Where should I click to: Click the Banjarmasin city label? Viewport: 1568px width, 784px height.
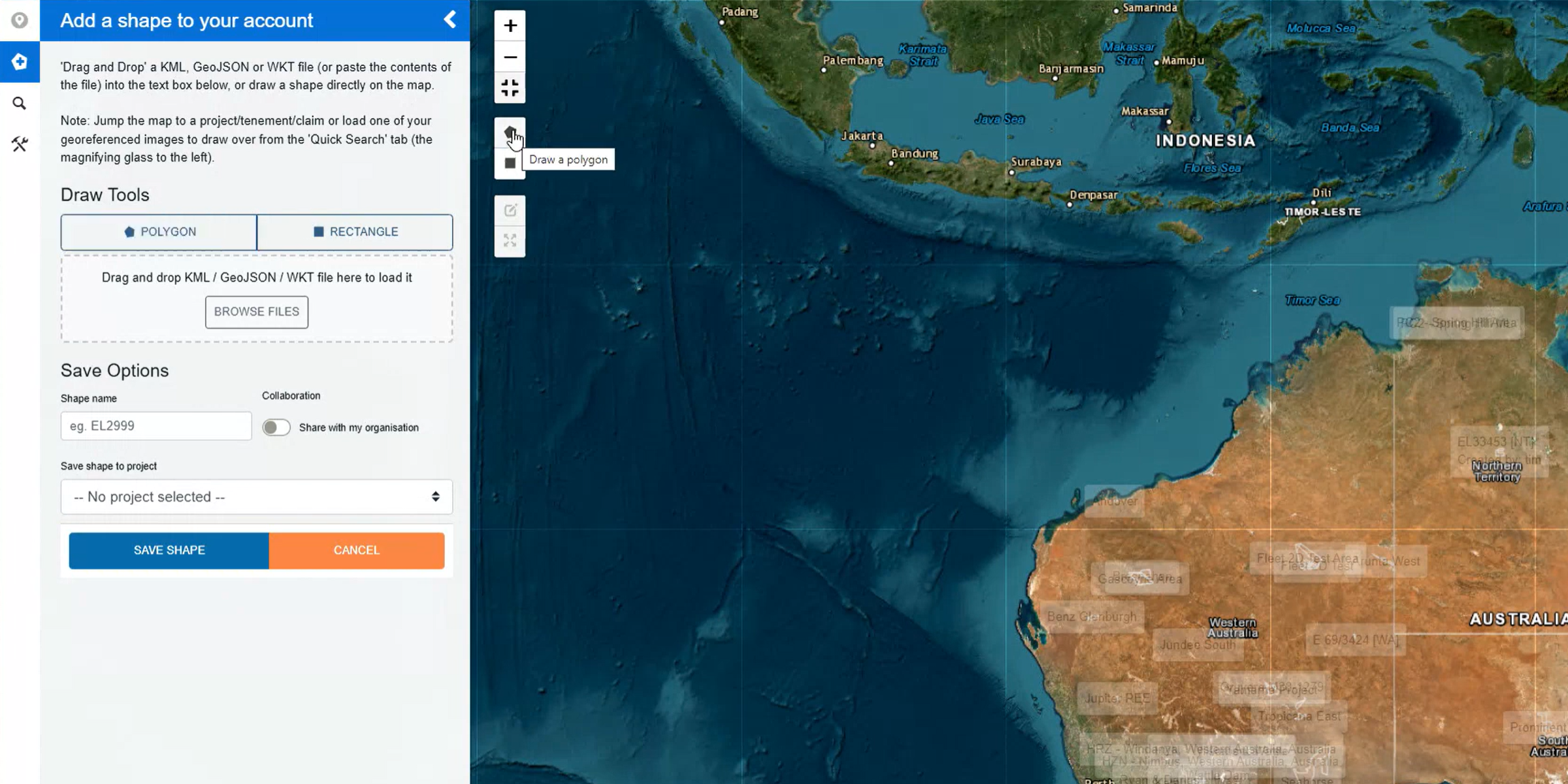pyautogui.click(x=1071, y=69)
